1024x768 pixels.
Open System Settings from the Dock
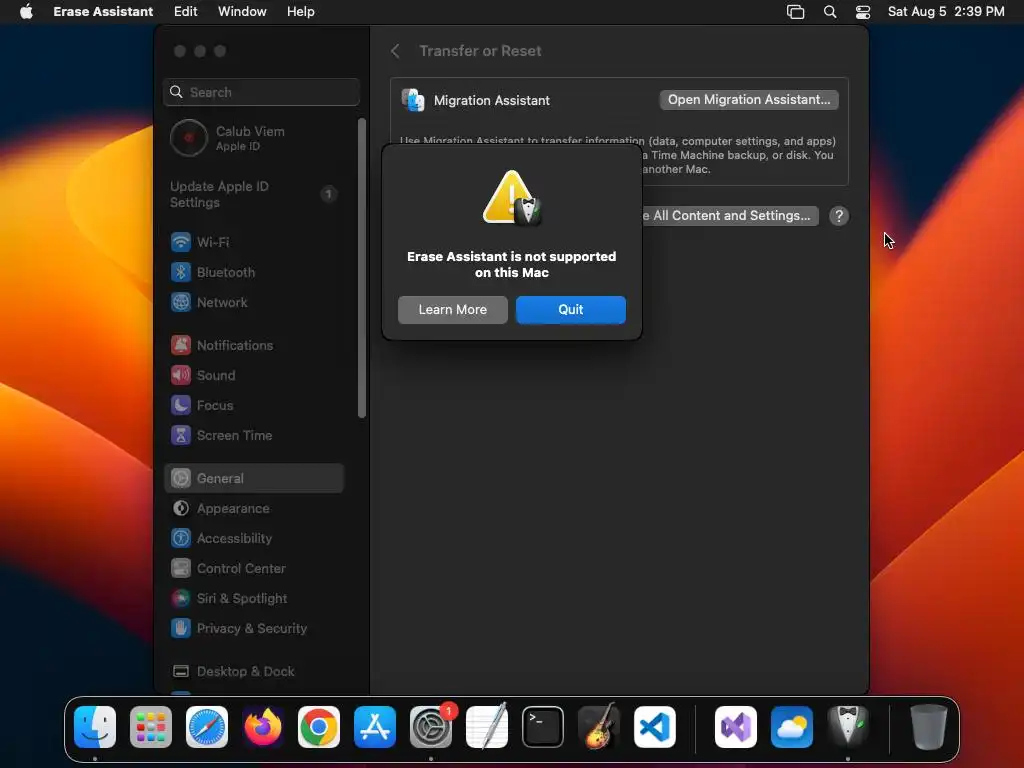431,727
